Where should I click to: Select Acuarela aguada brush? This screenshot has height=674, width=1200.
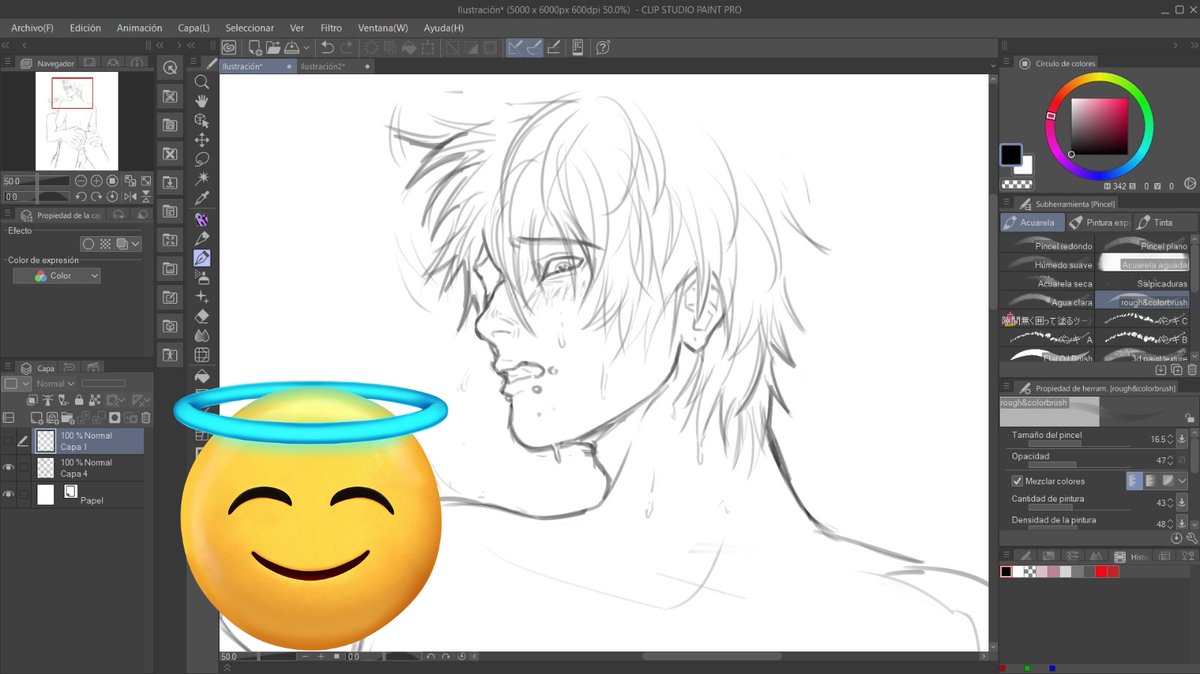[1141, 263]
